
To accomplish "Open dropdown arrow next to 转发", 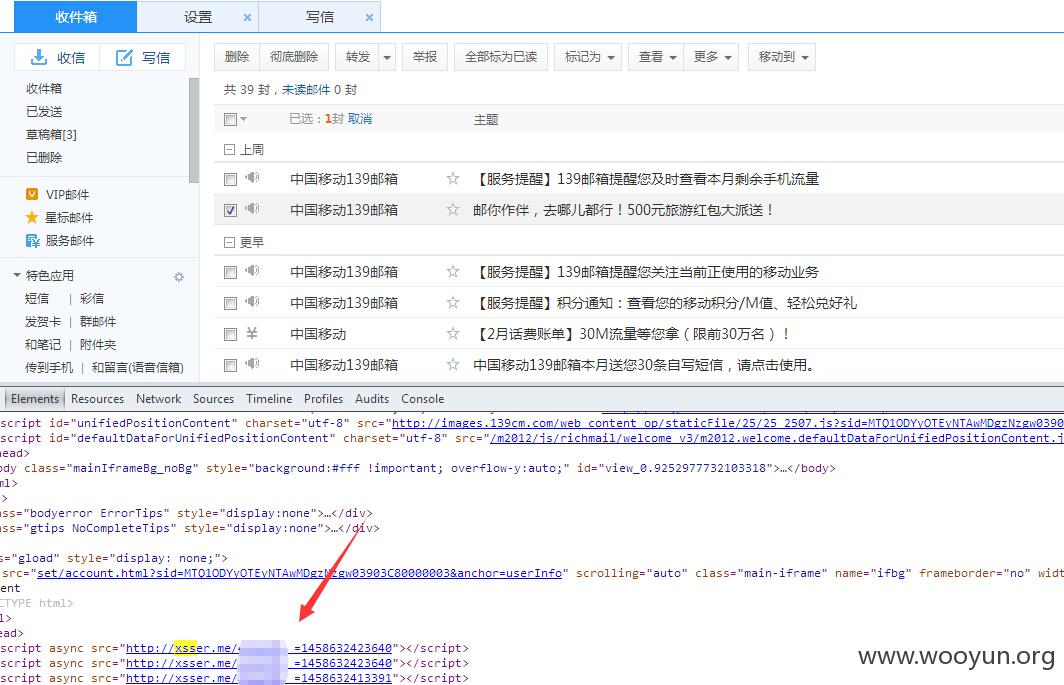I will point(387,57).
